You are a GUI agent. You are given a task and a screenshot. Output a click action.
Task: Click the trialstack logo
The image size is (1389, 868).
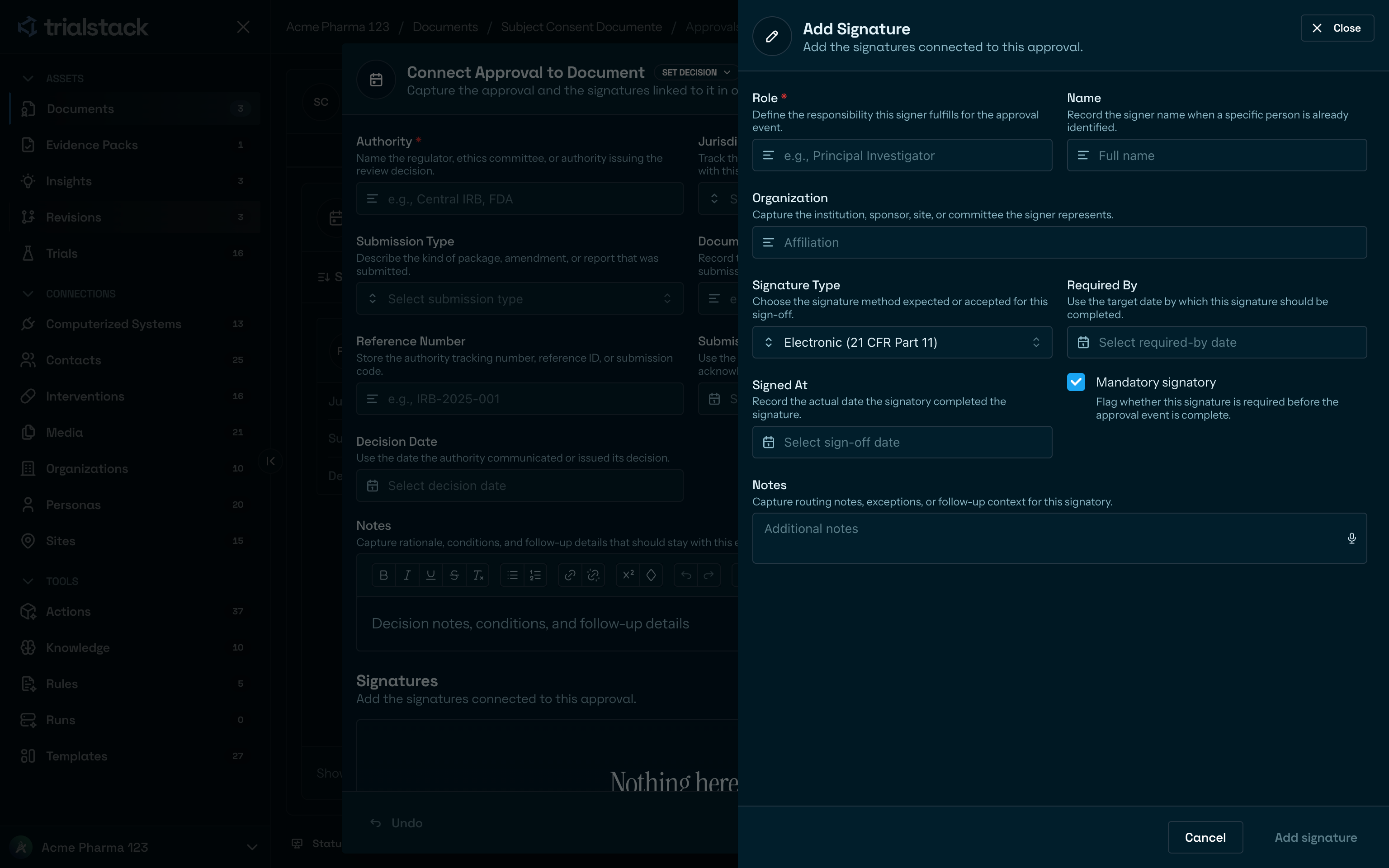coord(83,27)
